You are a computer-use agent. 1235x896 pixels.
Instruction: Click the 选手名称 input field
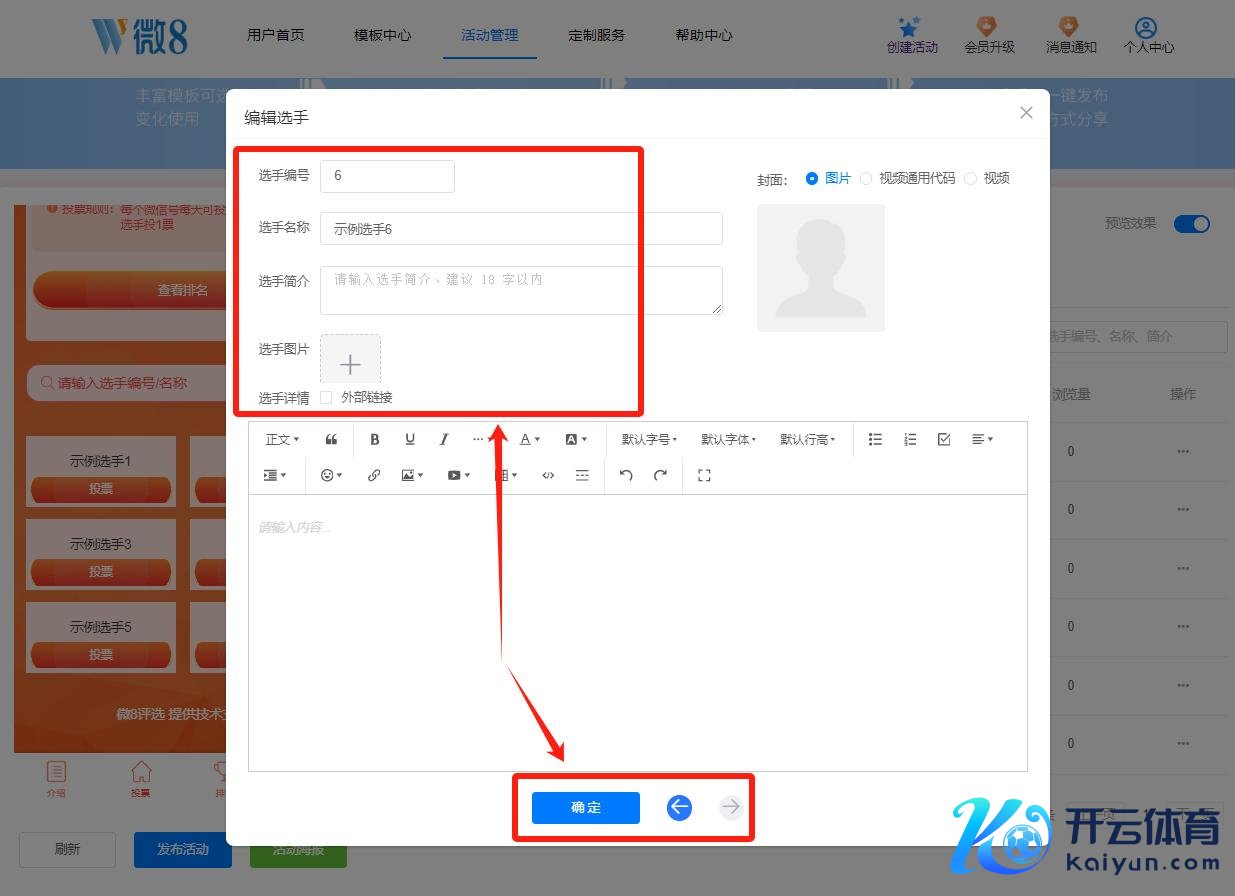pyautogui.click(x=521, y=229)
